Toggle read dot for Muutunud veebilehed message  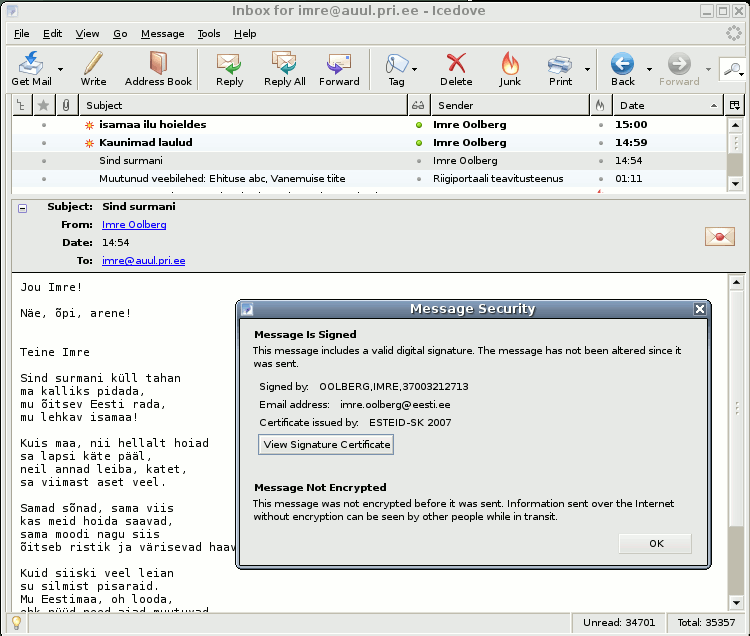[x=419, y=179]
